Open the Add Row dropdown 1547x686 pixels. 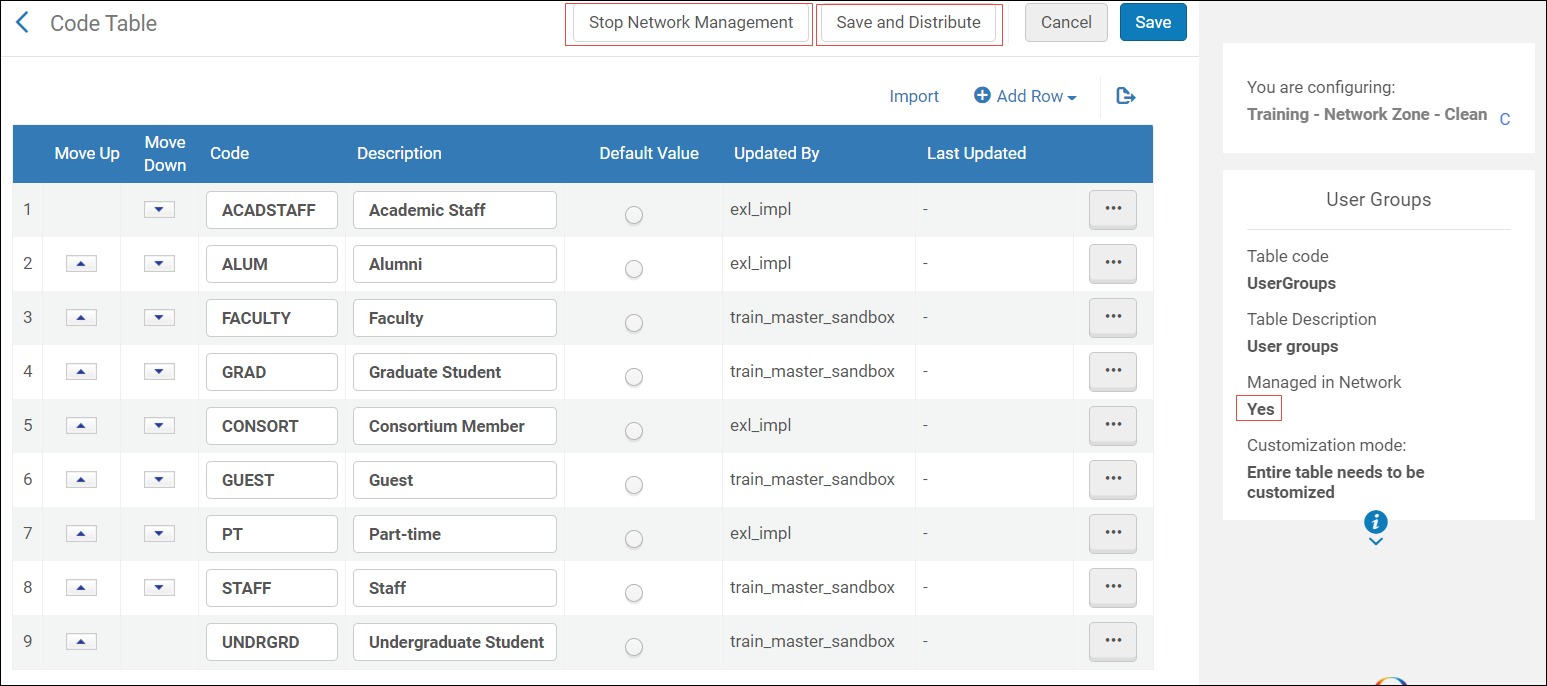point(1026,96)
